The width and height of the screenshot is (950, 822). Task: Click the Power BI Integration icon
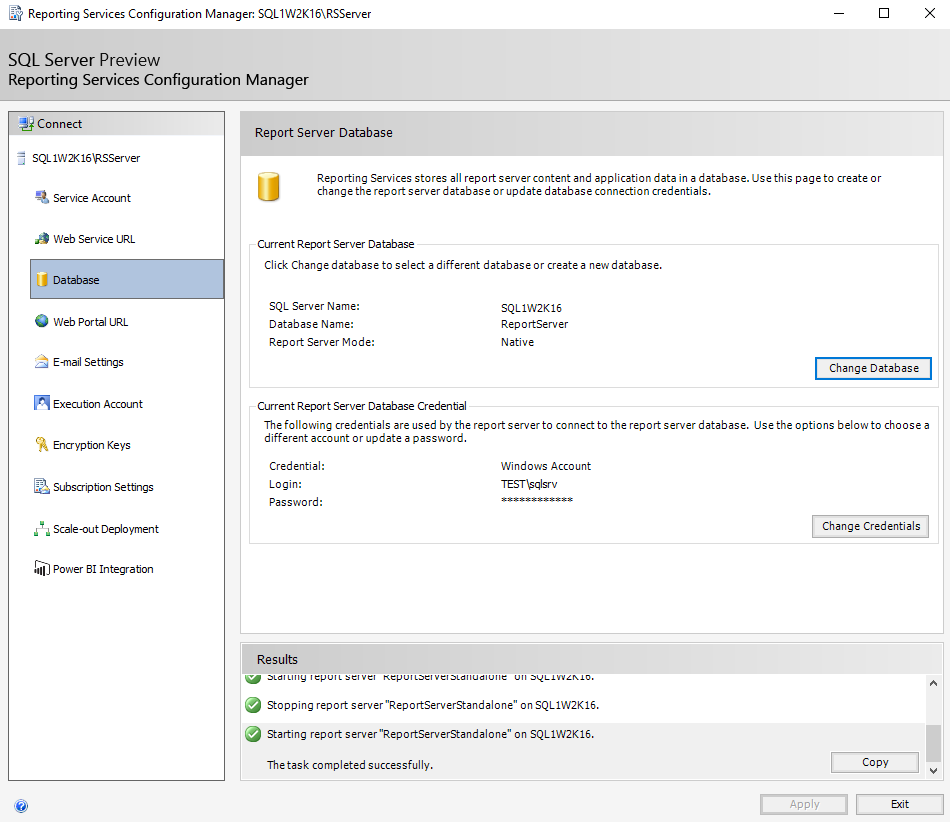tap(42, 568)
